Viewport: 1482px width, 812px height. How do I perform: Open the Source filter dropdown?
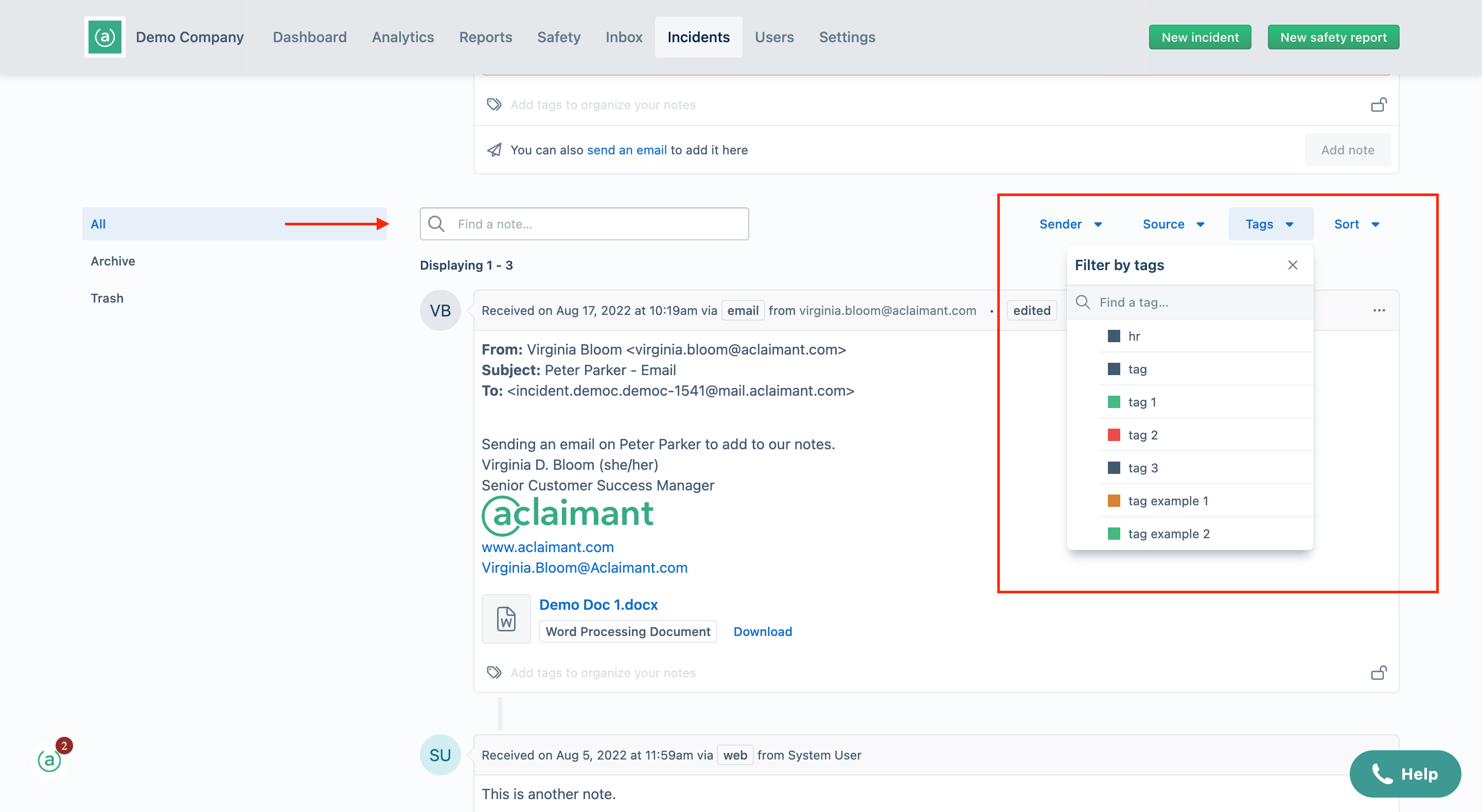click(x=1174, y=224)
